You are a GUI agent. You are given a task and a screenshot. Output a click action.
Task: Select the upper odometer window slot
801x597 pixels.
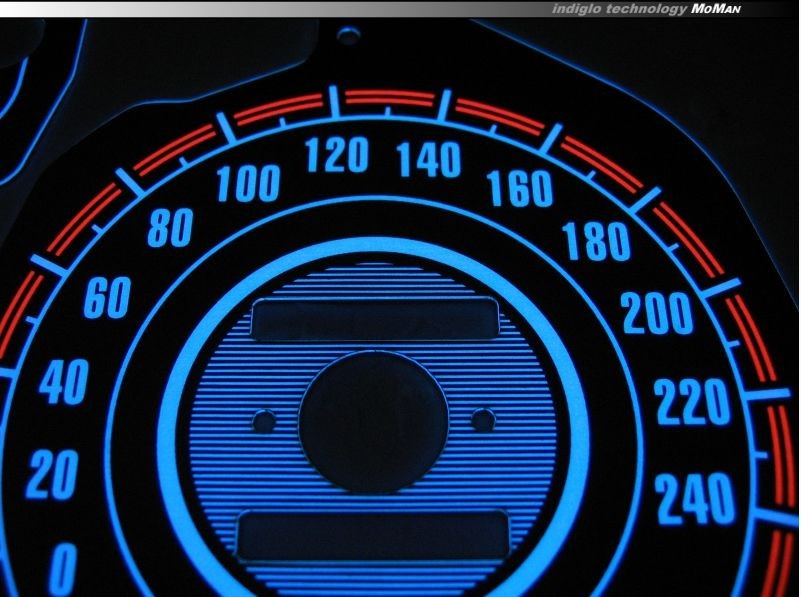[x=375, y=320]
